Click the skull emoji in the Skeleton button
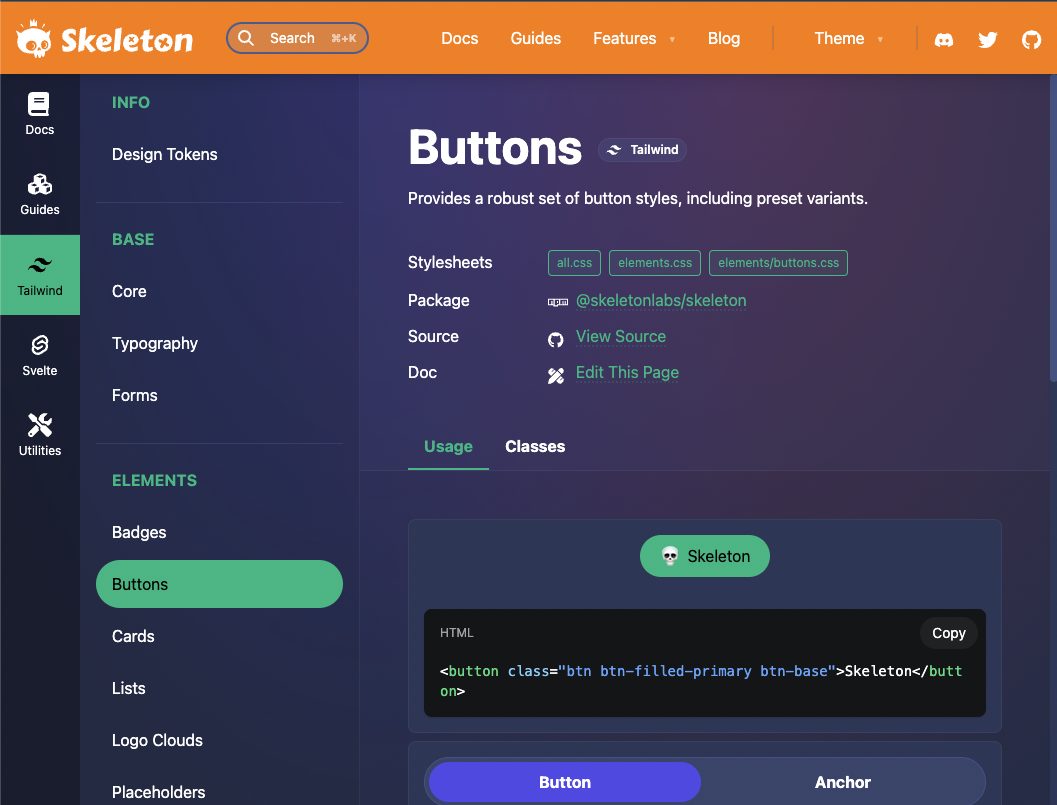This screenshot has width=1057, height=805. pyautogui.click(x=669, y=556)
